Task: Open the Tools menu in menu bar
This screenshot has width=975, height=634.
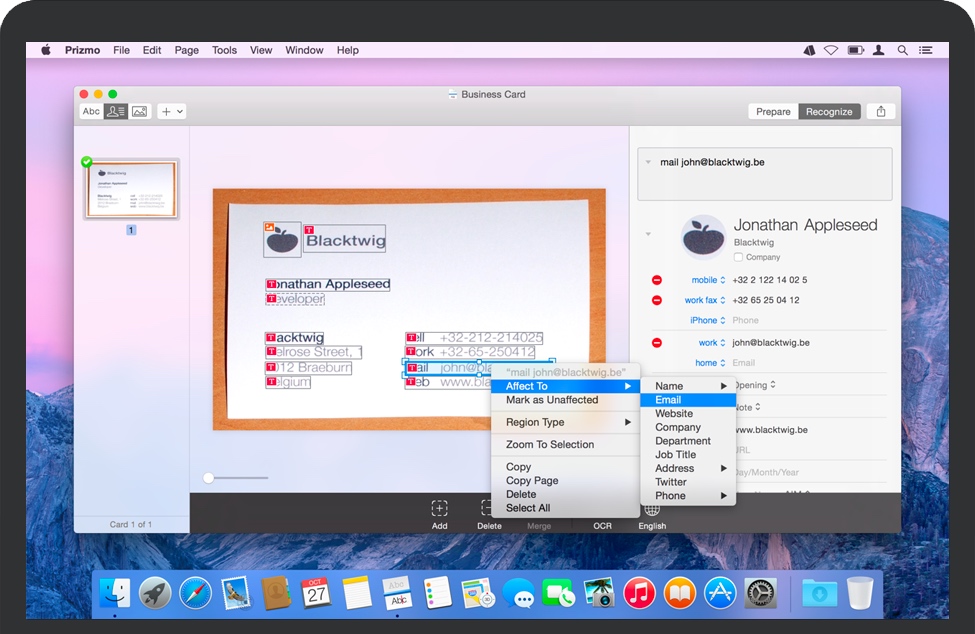Action: [224, 50]
